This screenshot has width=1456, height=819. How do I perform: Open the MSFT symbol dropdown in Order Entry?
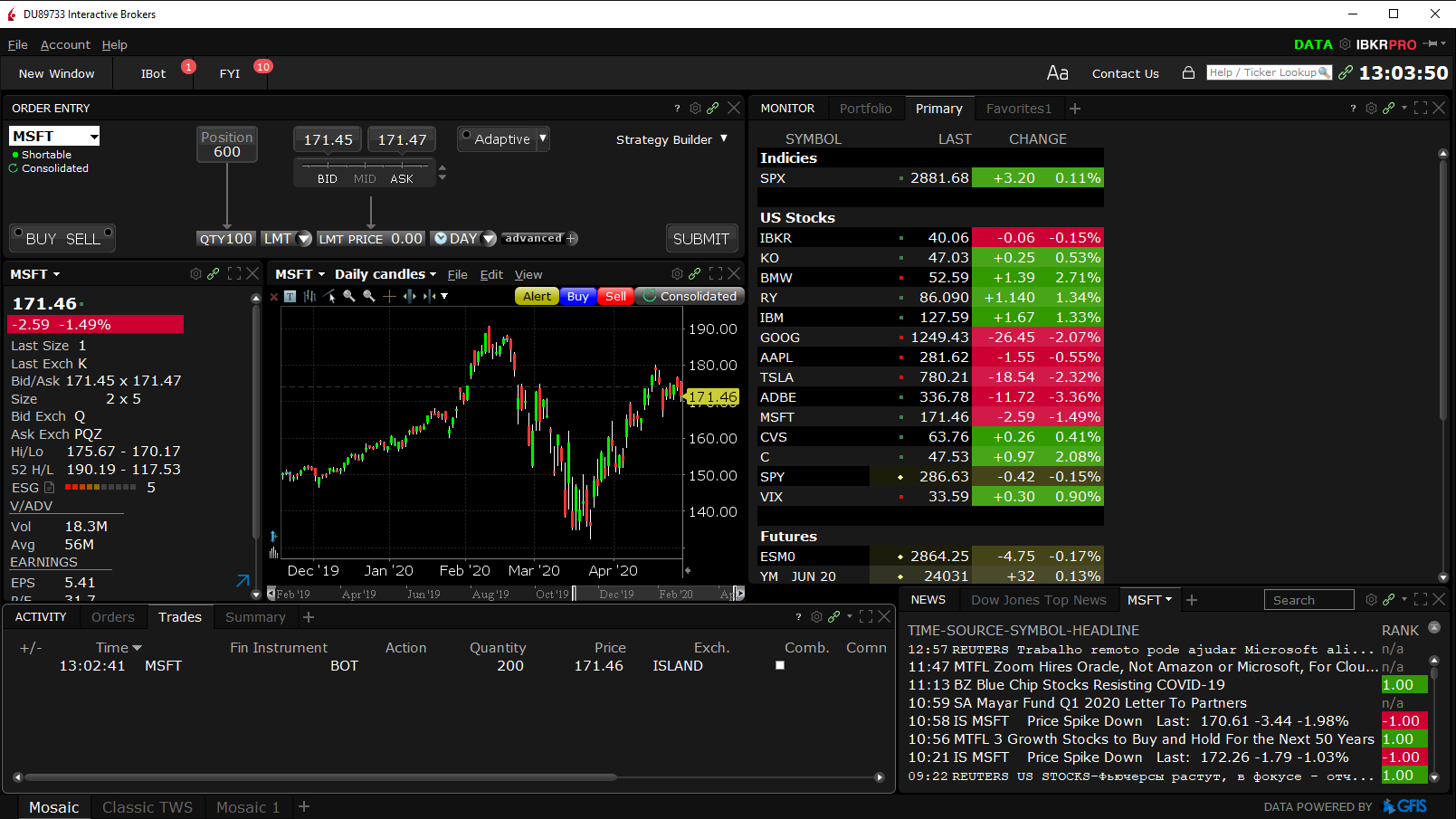(93, 136)
